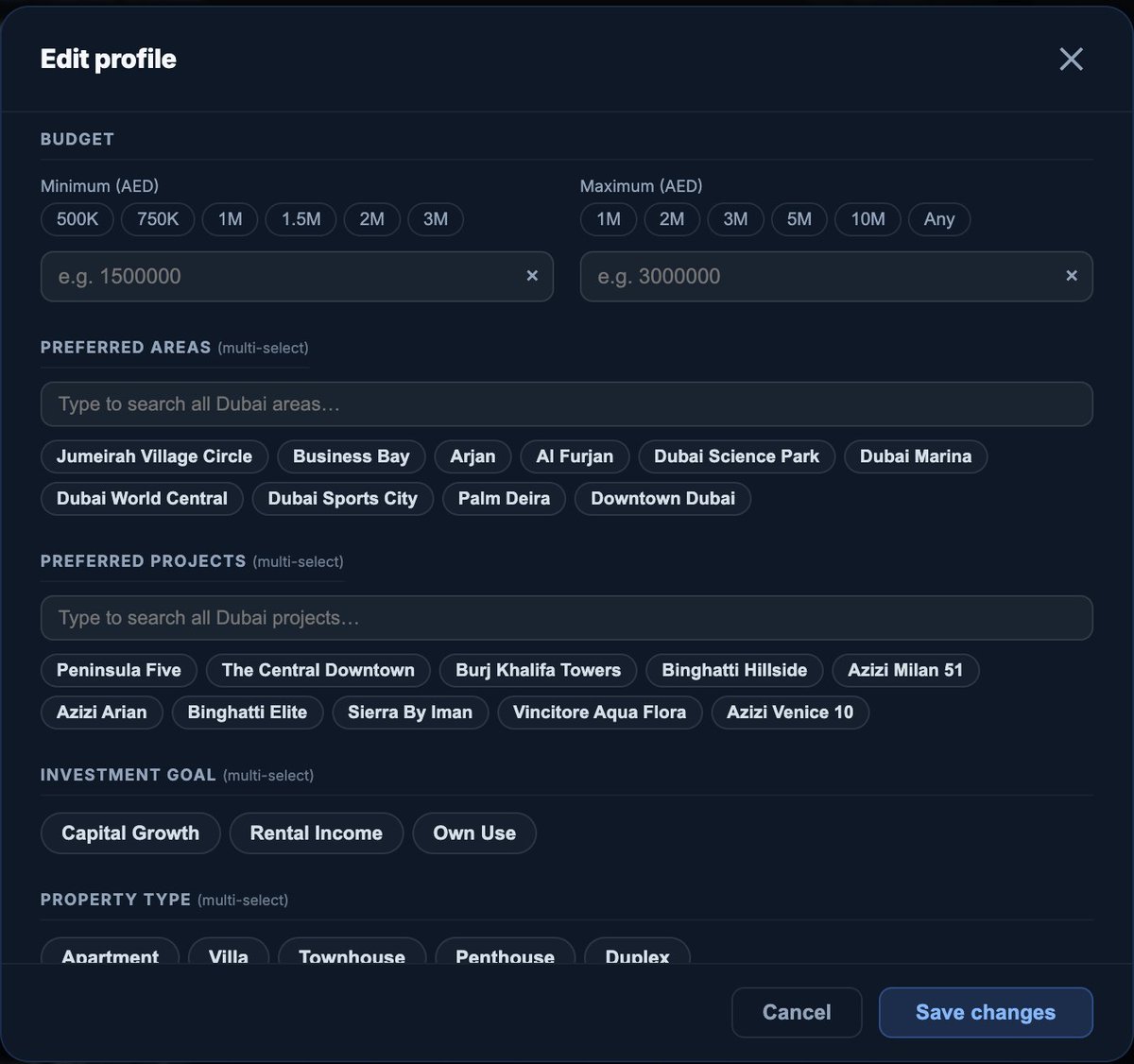Toggle Dubai Science Park area
The width and height of the screenshot is (1134, 1064).
point(736,456)
